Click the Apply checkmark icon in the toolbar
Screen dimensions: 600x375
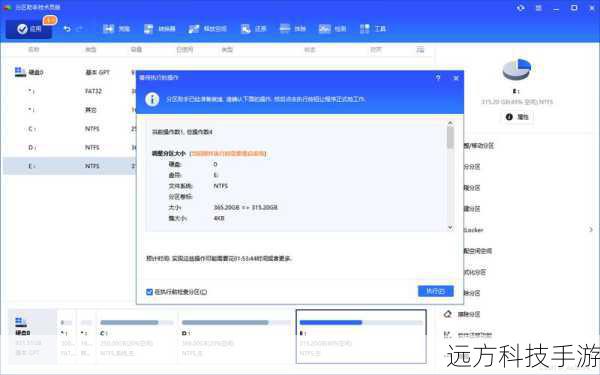coord(22,29)
